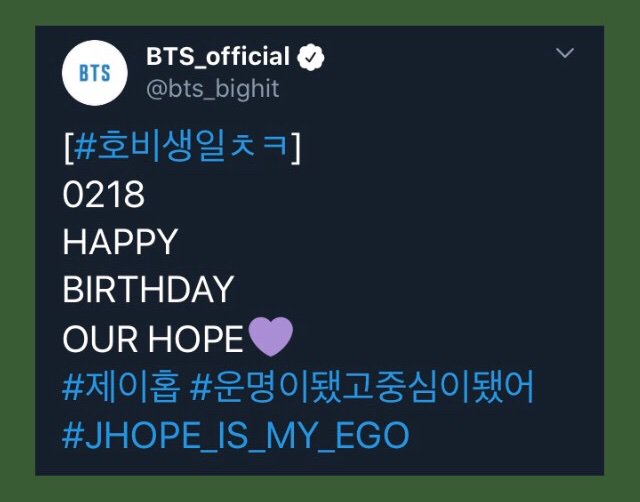Click the 0218 date text
The width and height of the screenshot is (640, 502).
[104, 194]
